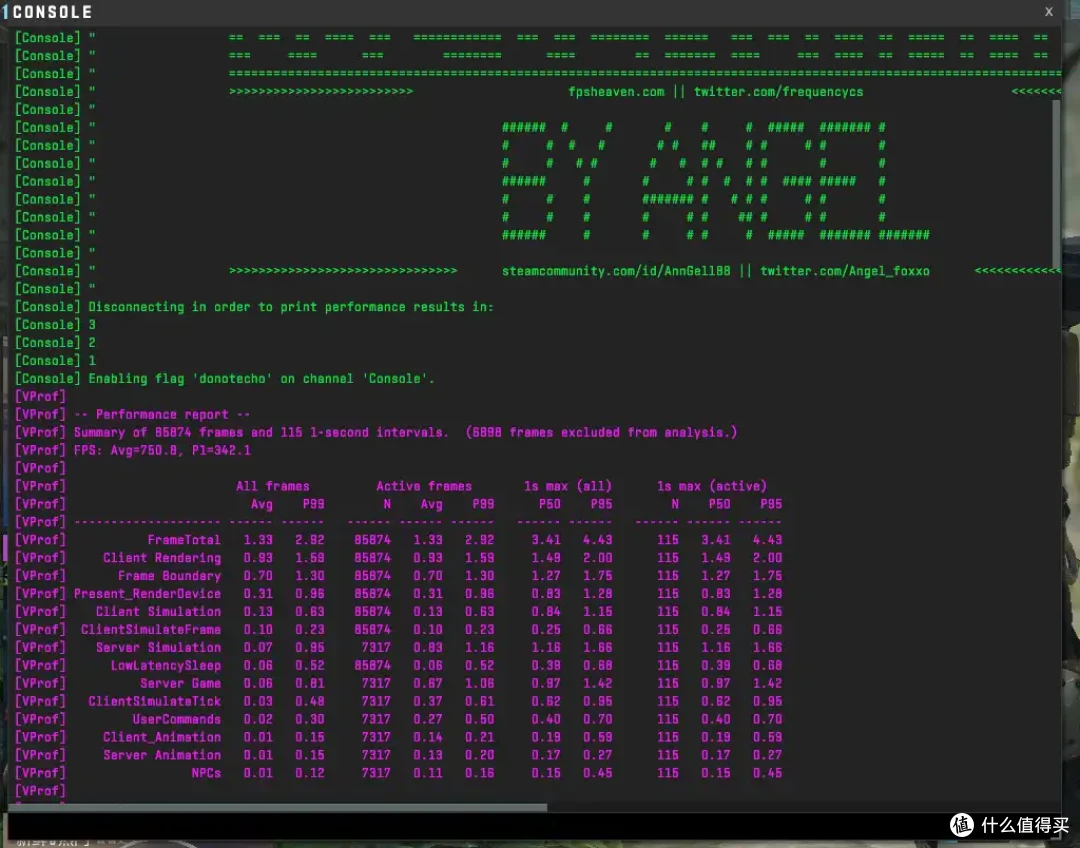Close the console window with the X
This screenshot has width=1080, height=848.
tap(1048, 12)
